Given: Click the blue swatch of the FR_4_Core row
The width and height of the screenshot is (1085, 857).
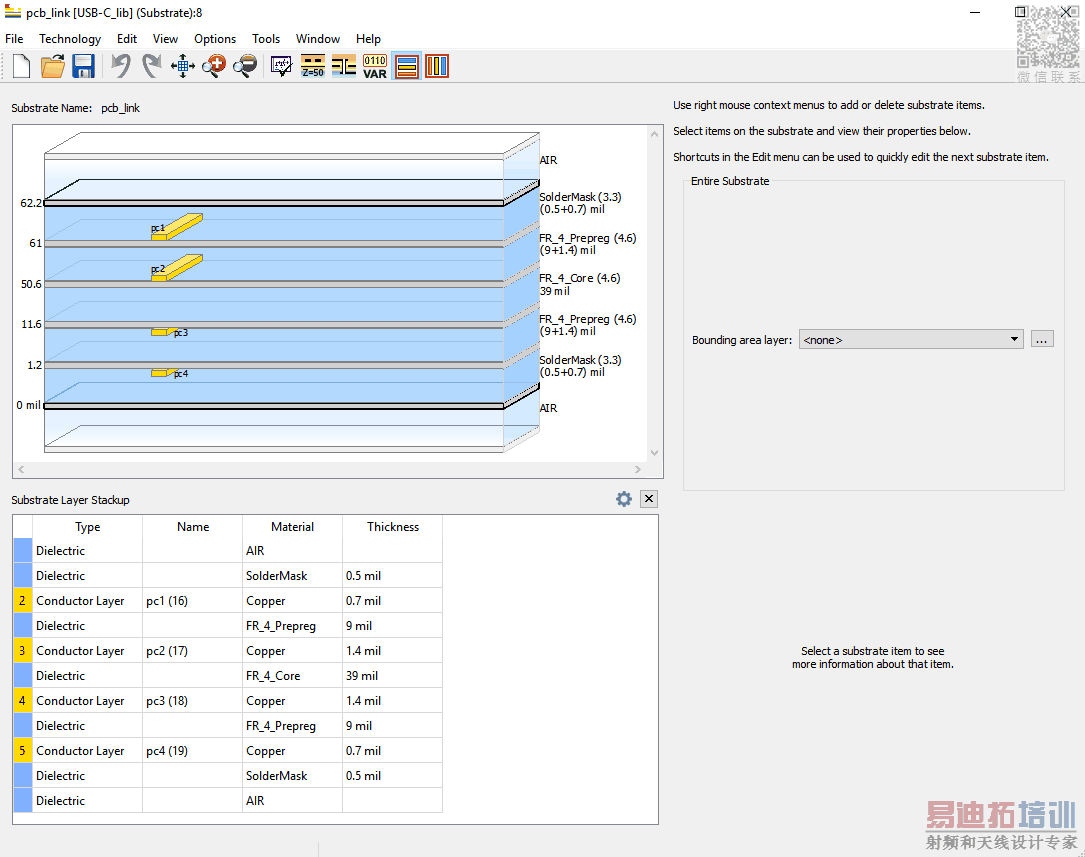Looking at the screenshot, I should click(22, 676).
